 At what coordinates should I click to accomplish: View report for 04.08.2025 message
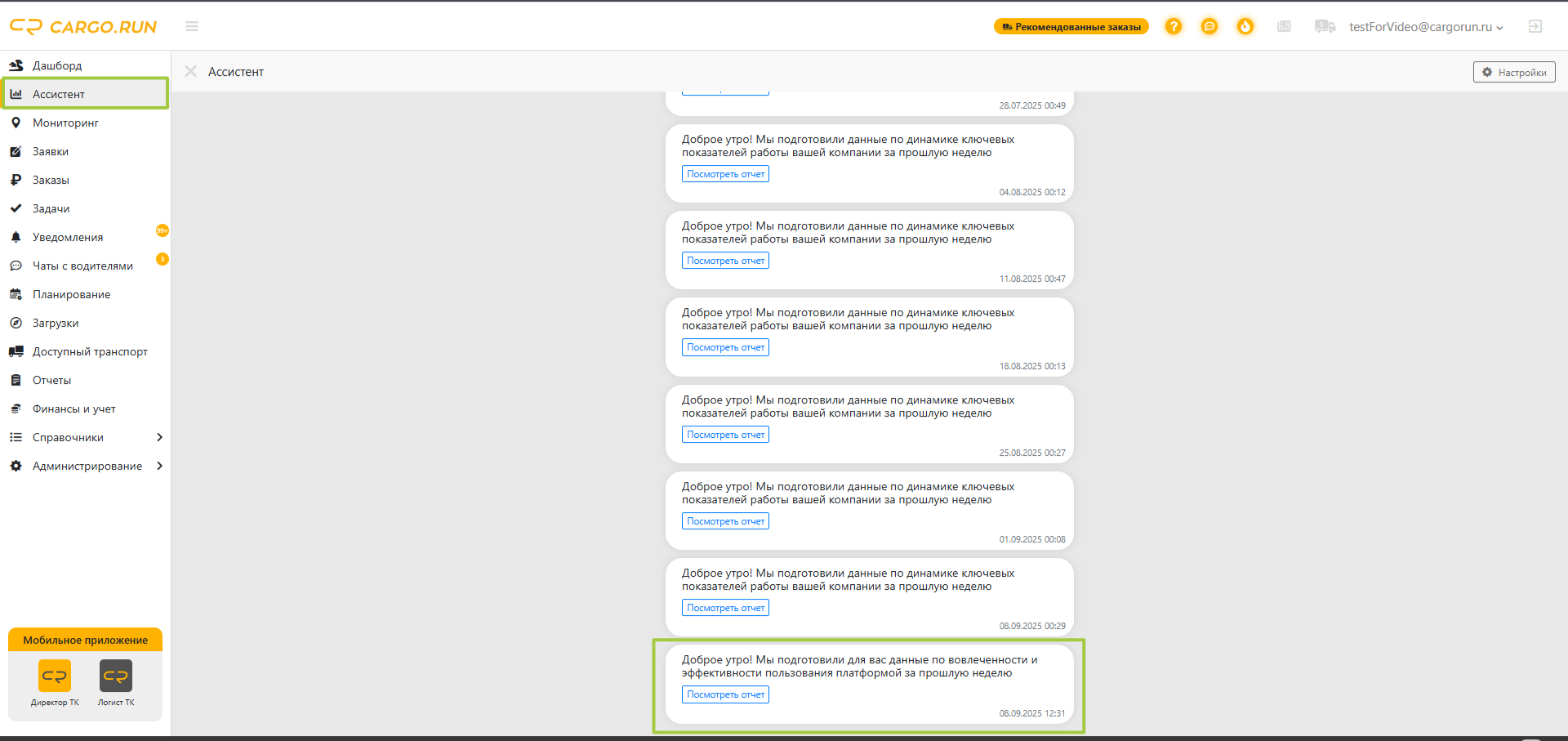coord(725,174)
